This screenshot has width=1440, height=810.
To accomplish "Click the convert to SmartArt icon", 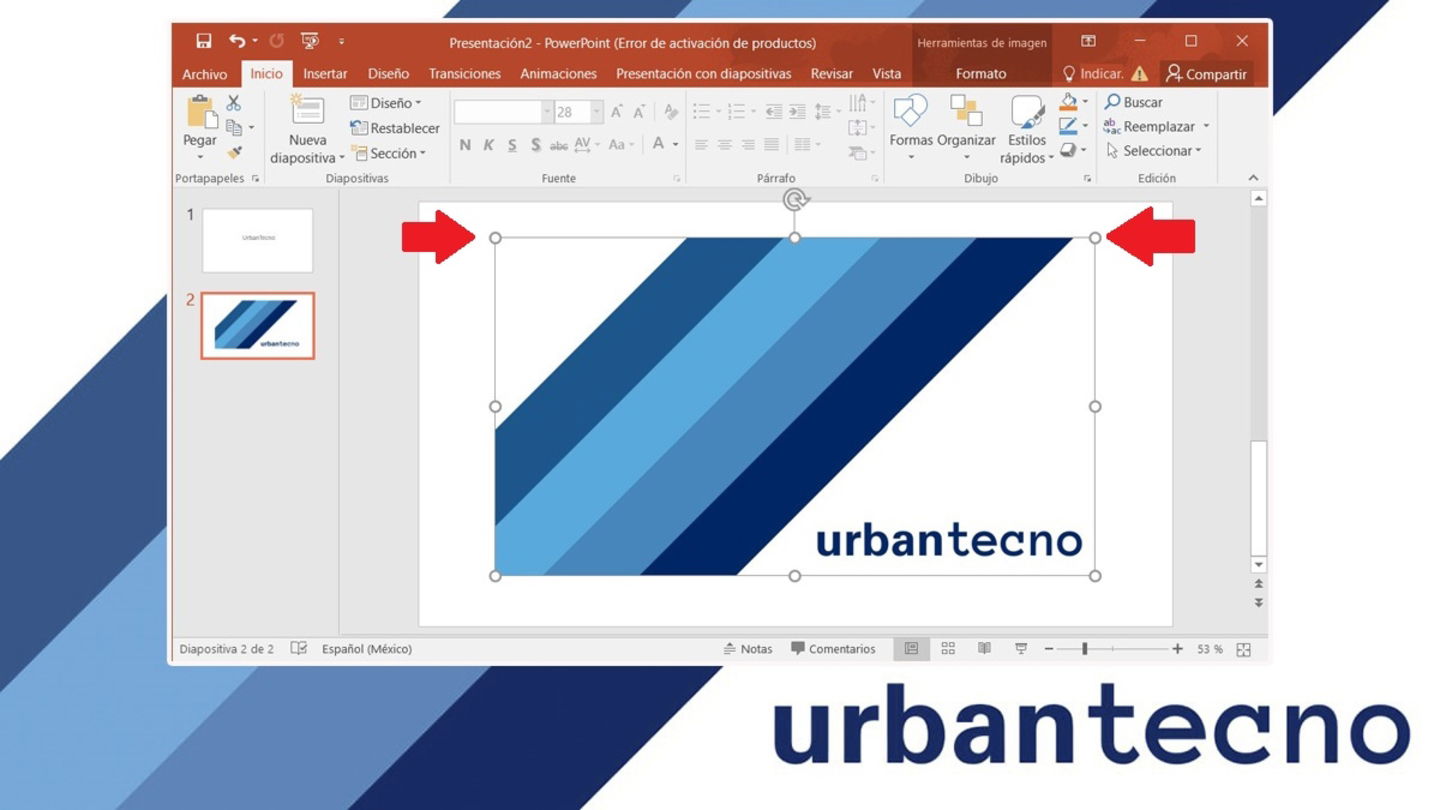I will pyautogui.click(x=858, y=153).
